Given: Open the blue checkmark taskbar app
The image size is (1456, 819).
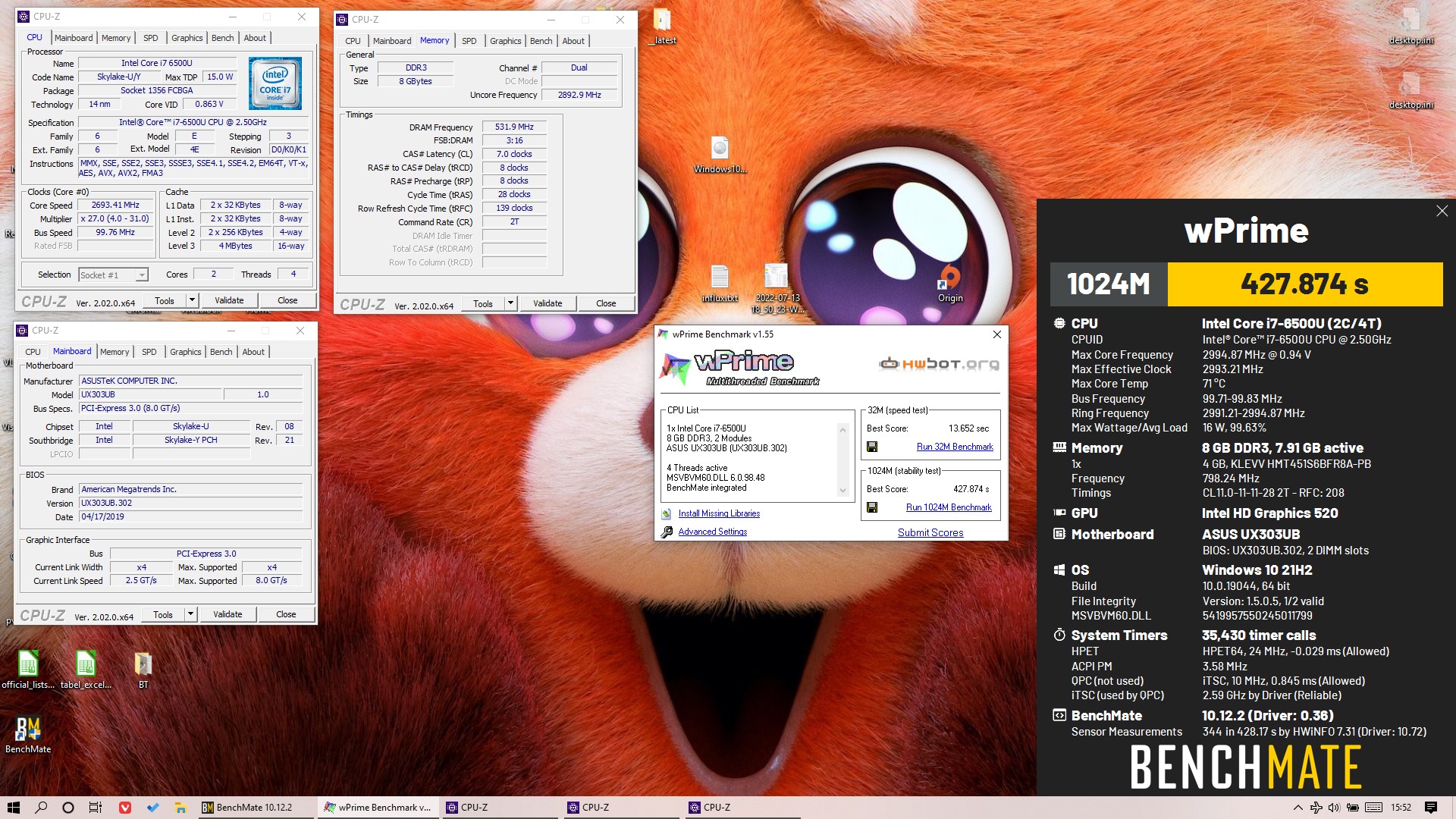Looking at the screenshot, I should pos(153,808).
